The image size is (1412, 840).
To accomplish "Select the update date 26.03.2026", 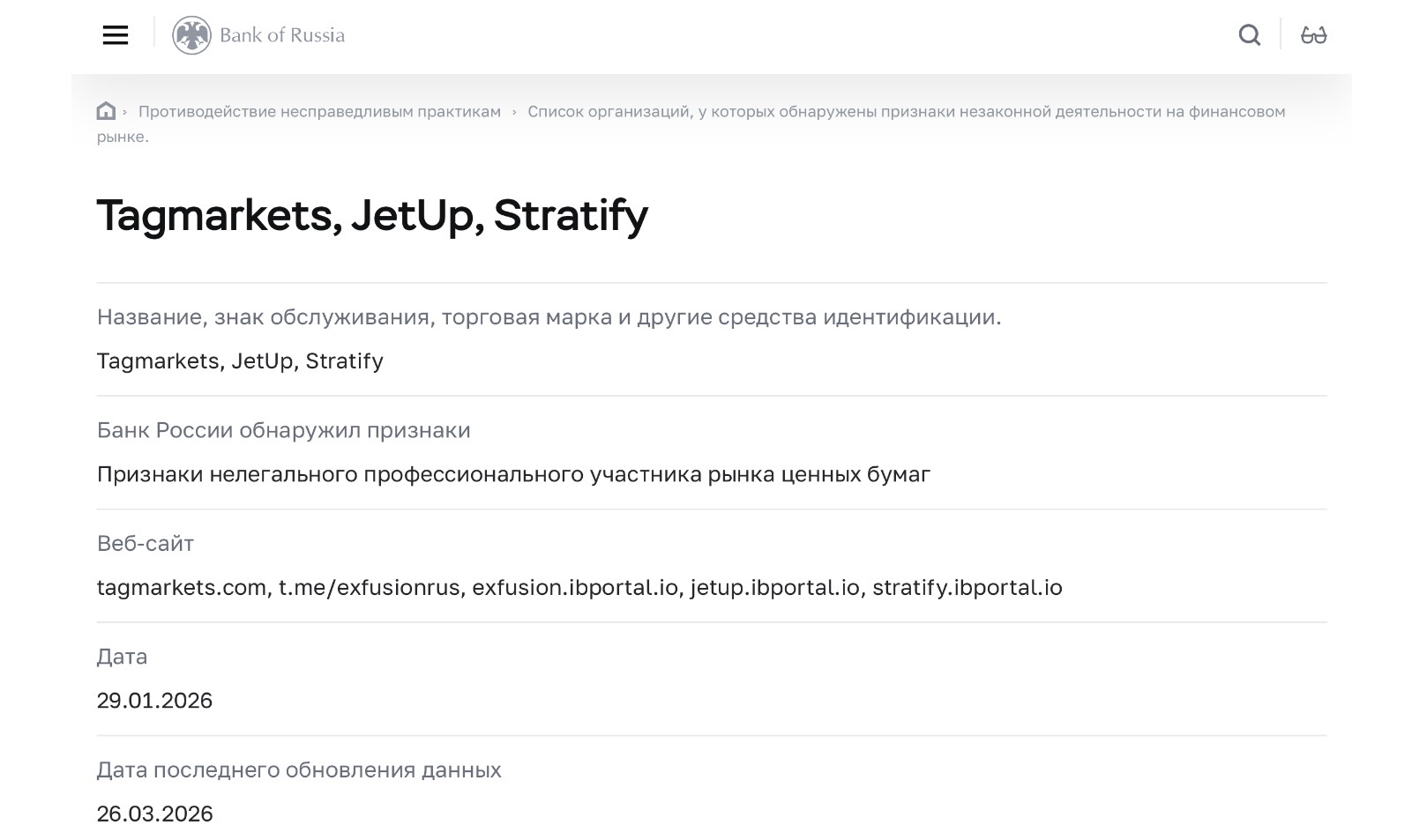I will [154, 814].
